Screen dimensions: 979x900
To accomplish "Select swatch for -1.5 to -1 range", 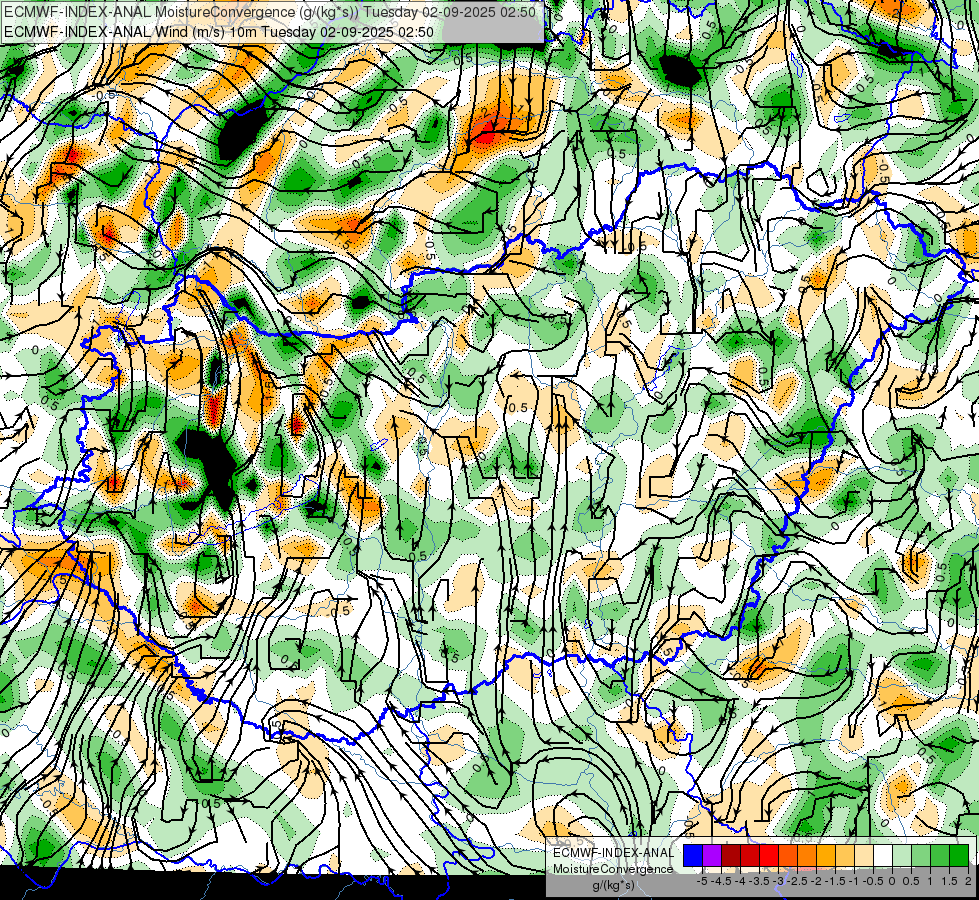I will coord(845,856).
